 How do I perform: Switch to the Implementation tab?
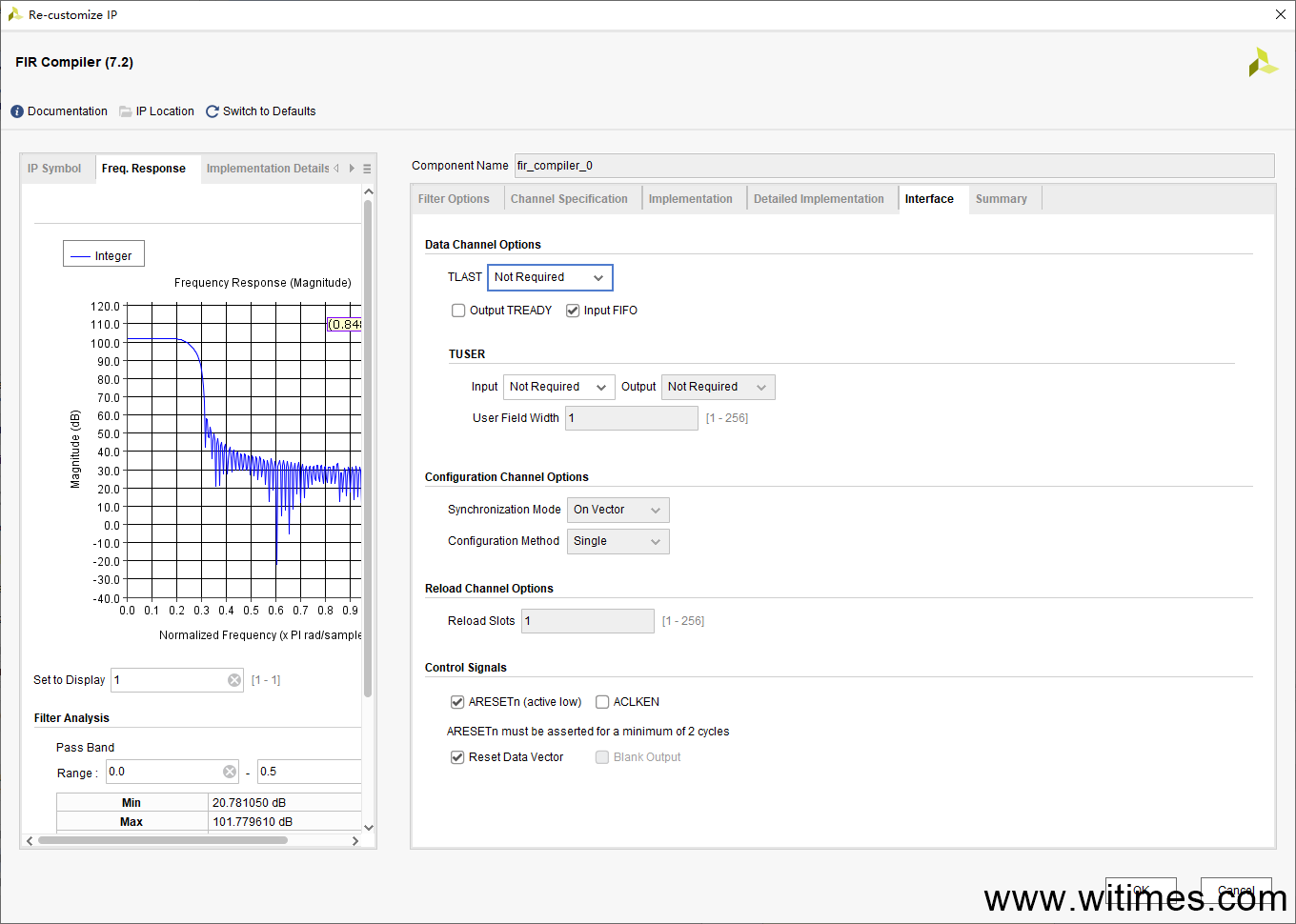691,199
